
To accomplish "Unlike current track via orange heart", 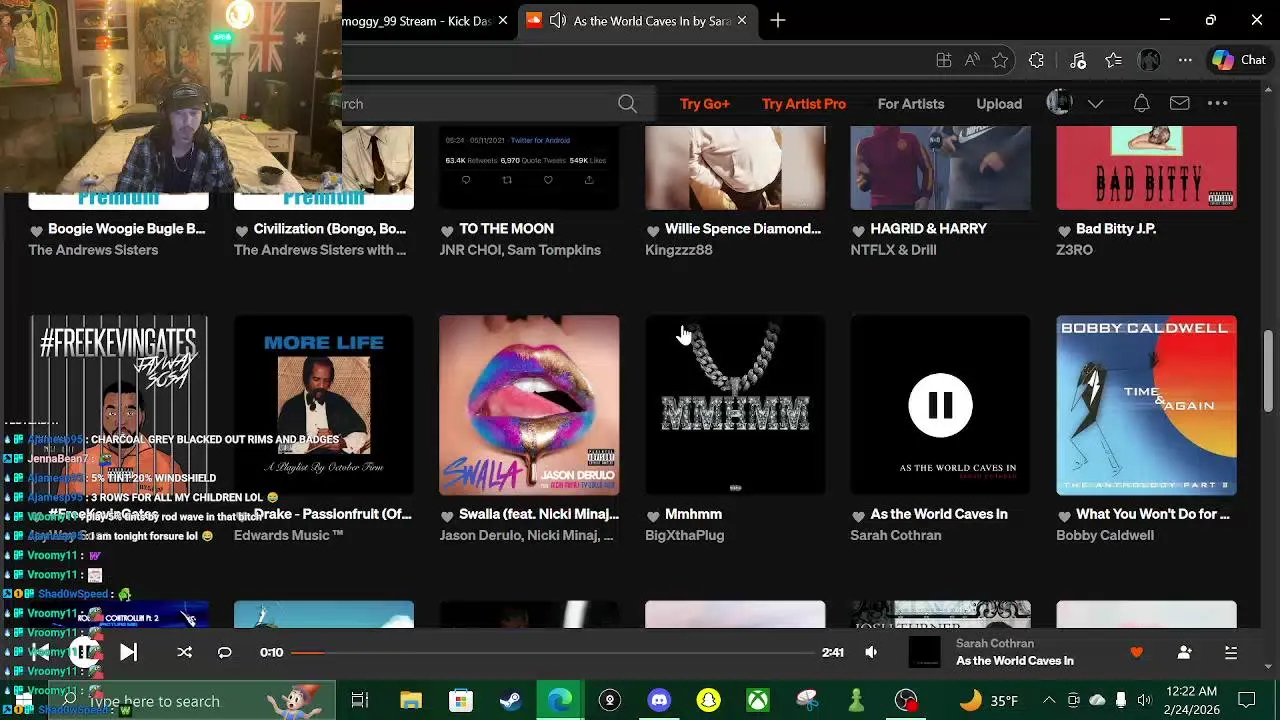I will click(1136, 653).
